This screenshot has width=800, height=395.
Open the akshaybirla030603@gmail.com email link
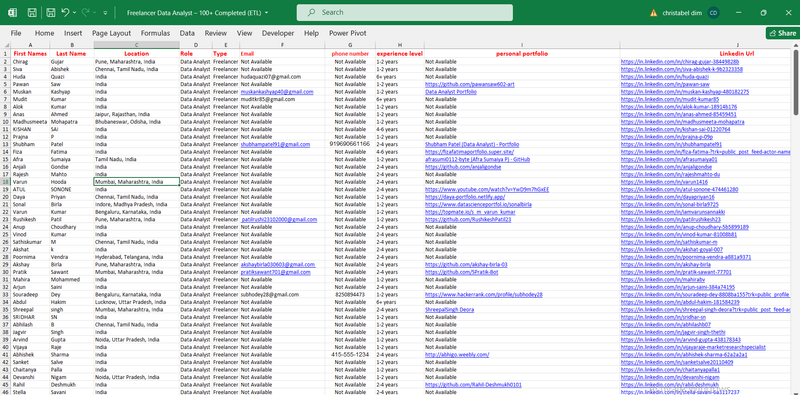tap(278, 264)
